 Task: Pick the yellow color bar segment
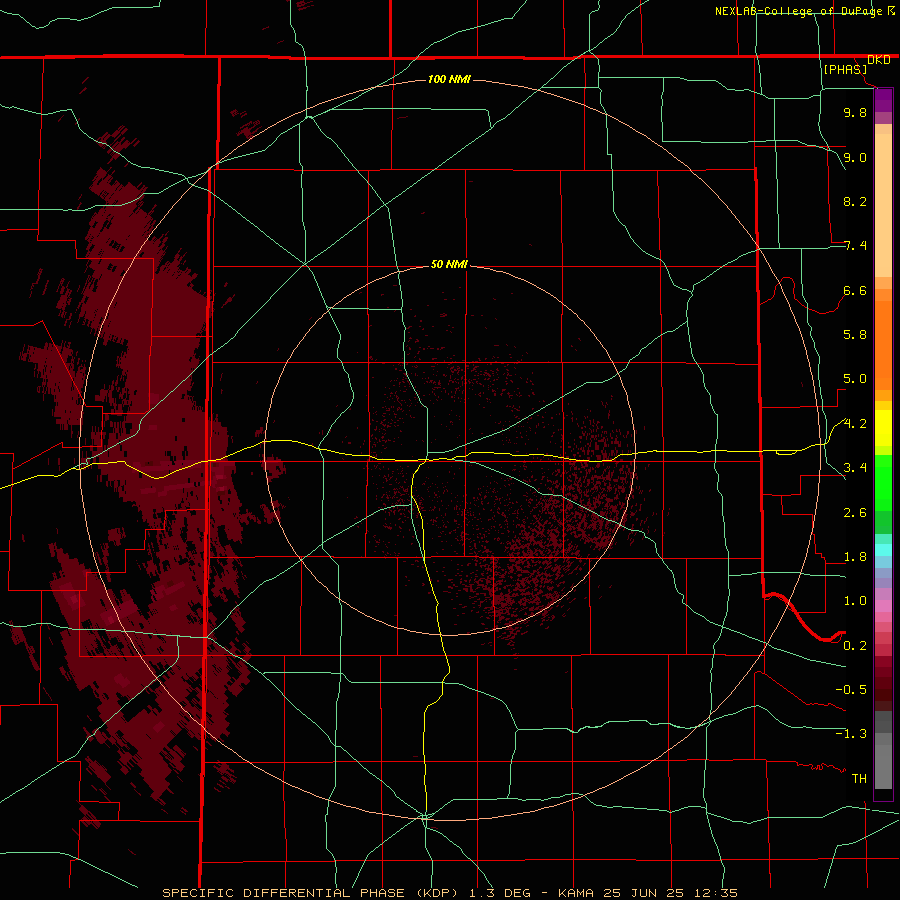(883, 428)
